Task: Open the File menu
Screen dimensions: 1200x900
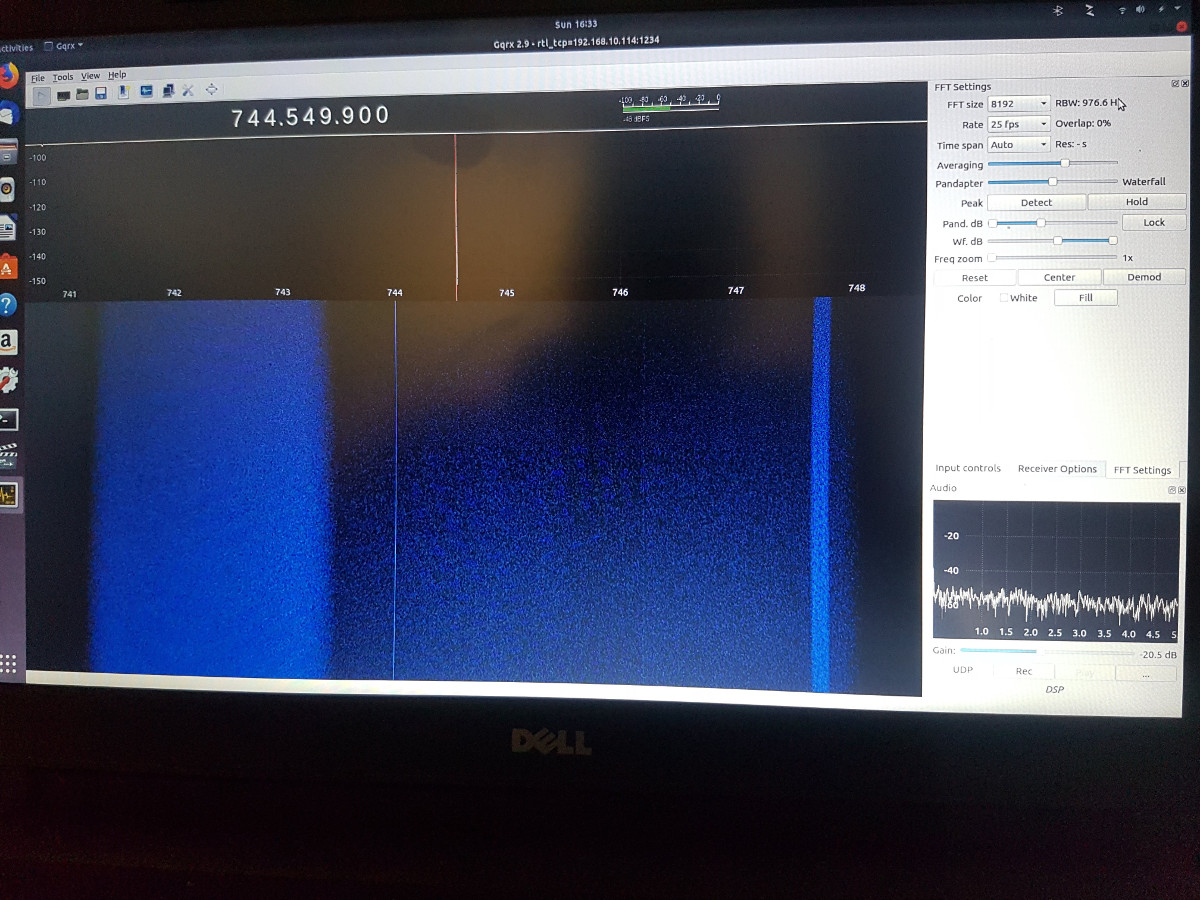Action: click(38, 78)
